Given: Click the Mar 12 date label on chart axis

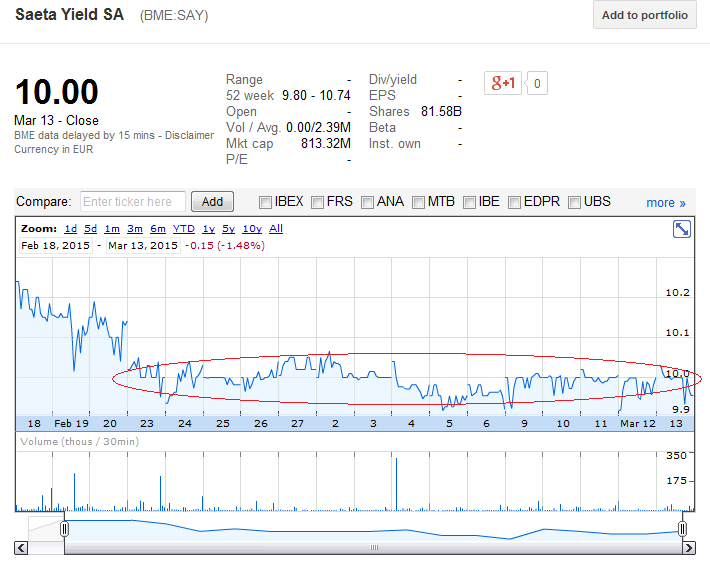Looking at the screenshot, I should [x=638, y=424].
